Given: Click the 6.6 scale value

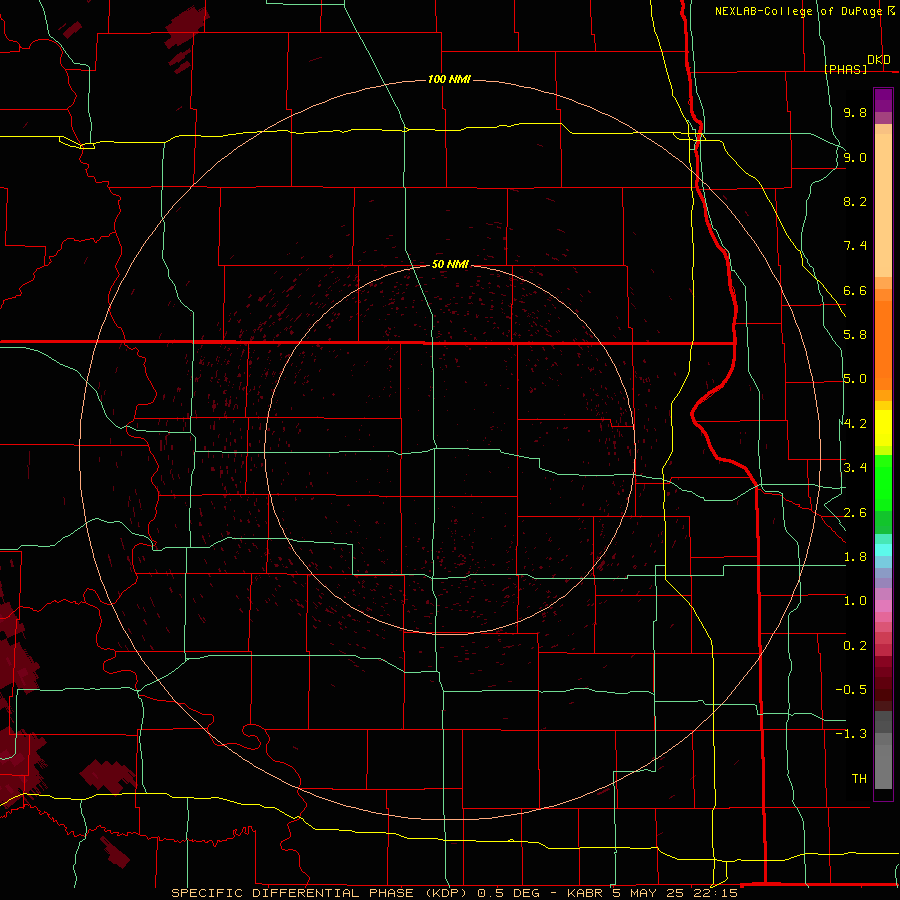Looking at the screenshot, I should [x=855, y=290].
